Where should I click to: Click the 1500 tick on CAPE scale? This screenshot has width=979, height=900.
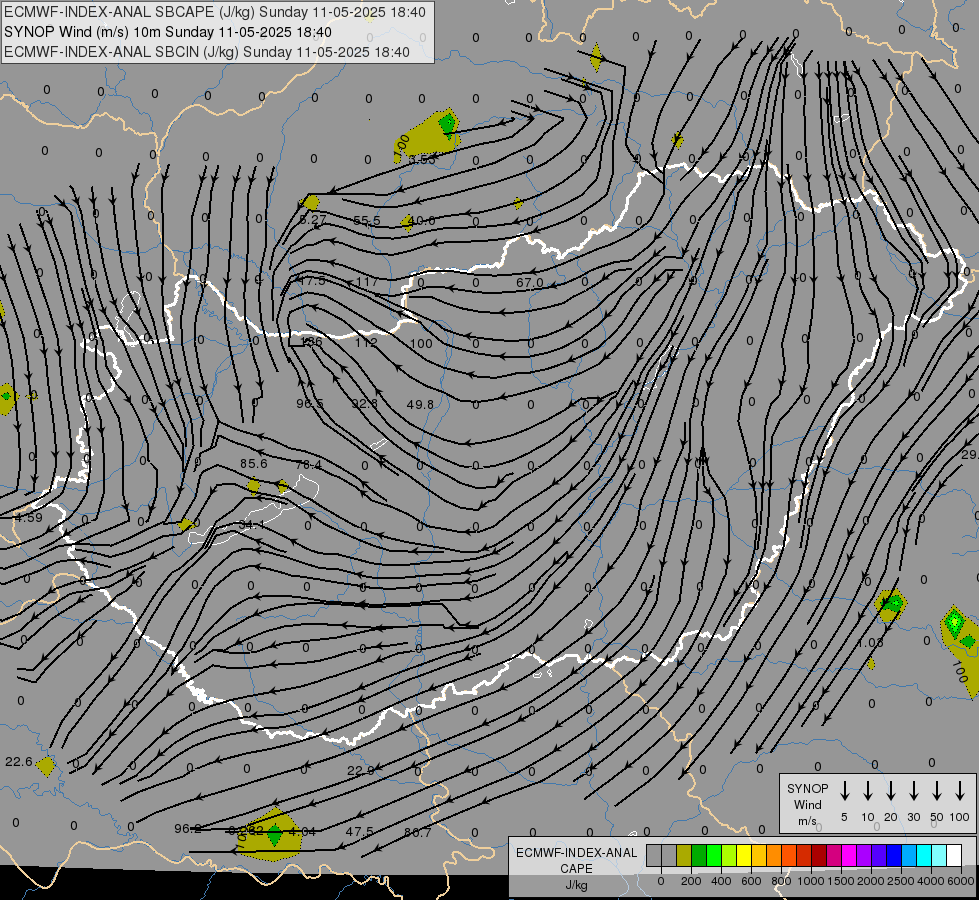tap(840, 881)
